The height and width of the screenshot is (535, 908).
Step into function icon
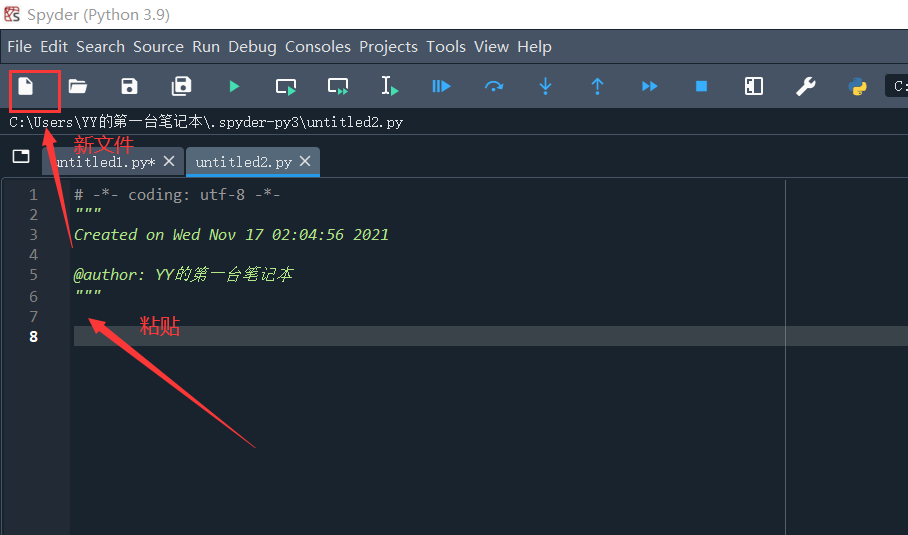pos(545,86)
